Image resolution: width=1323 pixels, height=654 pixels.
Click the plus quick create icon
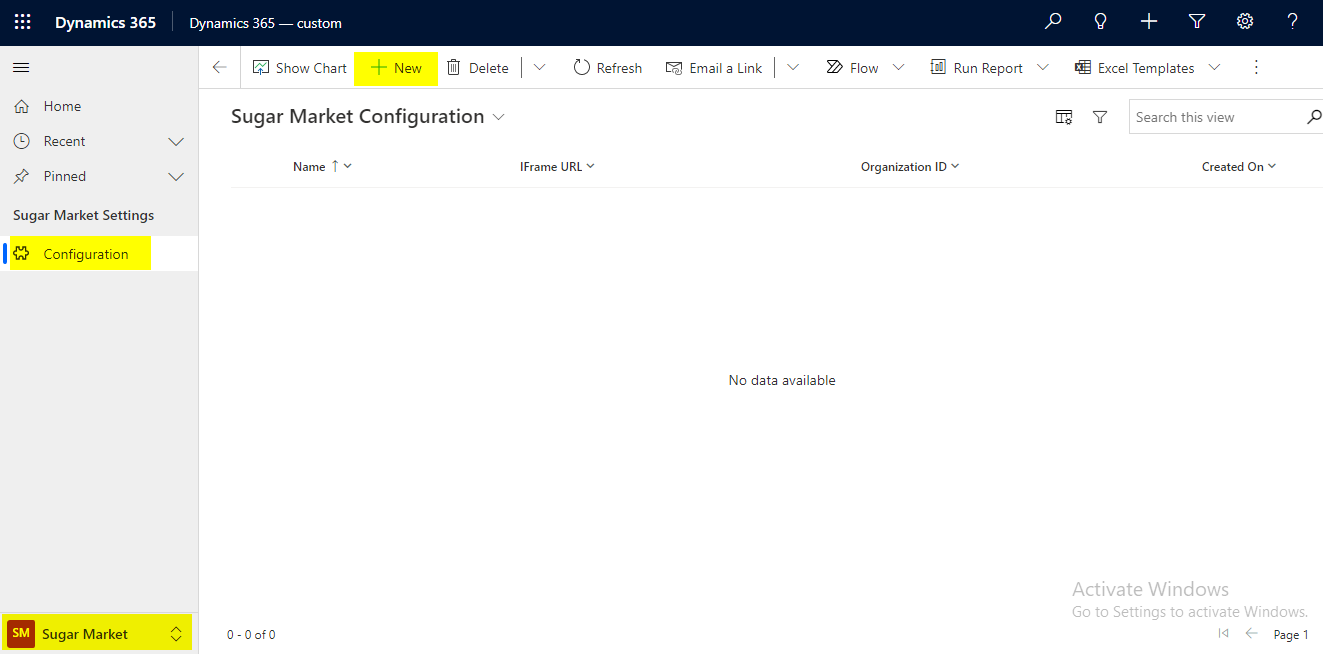(x=1149, y=22)
